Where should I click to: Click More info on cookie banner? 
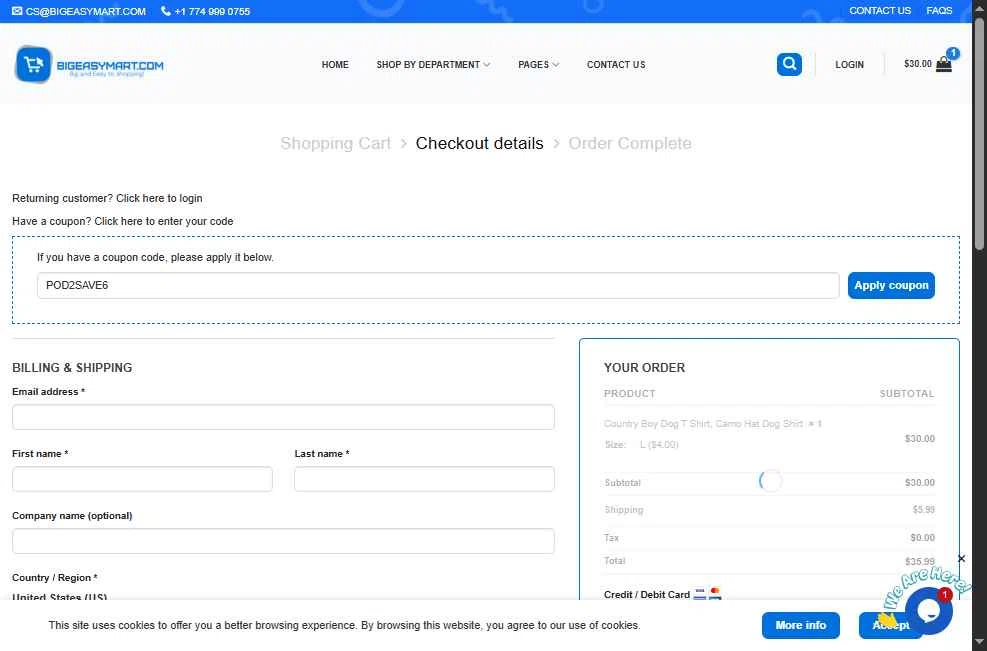[x=800, y=625]
